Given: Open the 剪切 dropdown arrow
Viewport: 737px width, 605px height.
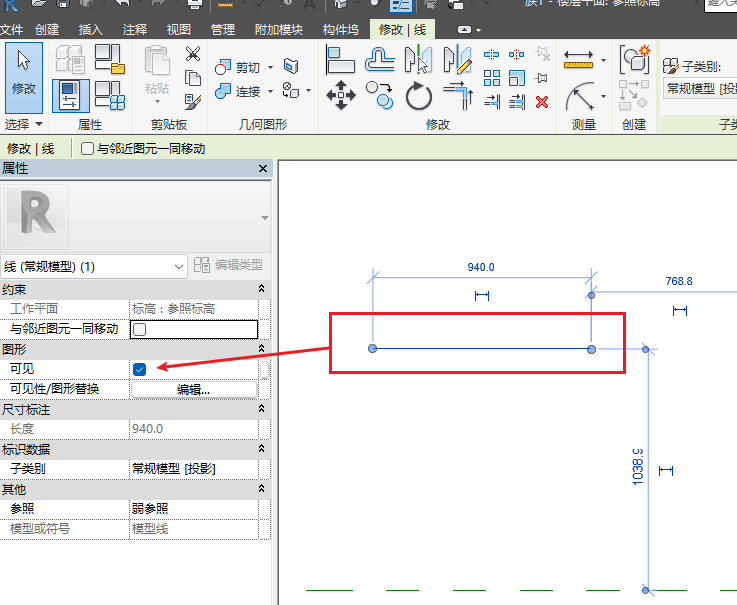Looking at the screenshot, I should [x=270, y=67].
